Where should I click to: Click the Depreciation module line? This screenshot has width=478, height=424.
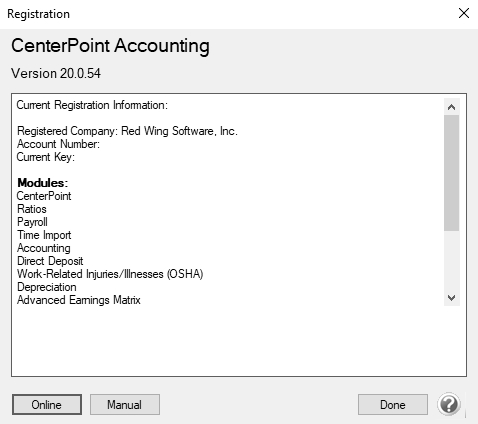coord(47,287)
